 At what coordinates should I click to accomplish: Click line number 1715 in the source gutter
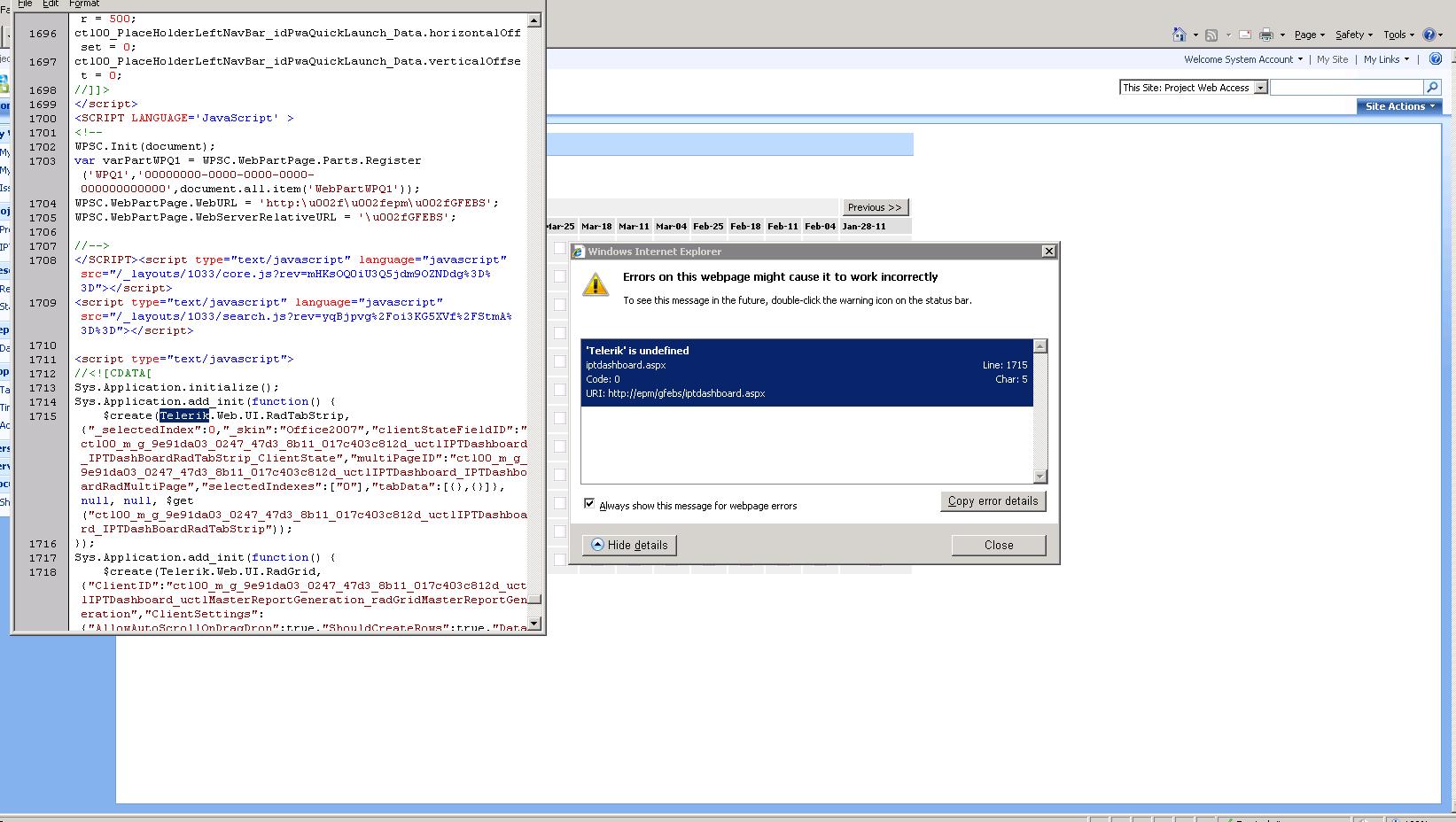coord(43,416)
